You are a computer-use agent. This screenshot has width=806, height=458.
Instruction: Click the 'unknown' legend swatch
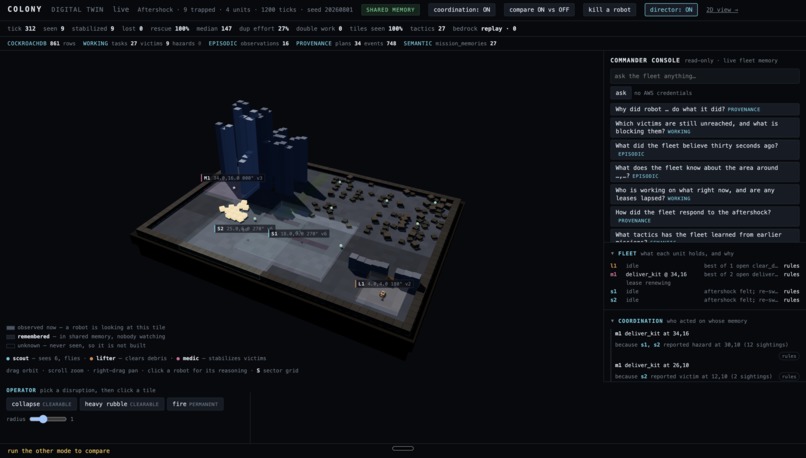(10, 346)
